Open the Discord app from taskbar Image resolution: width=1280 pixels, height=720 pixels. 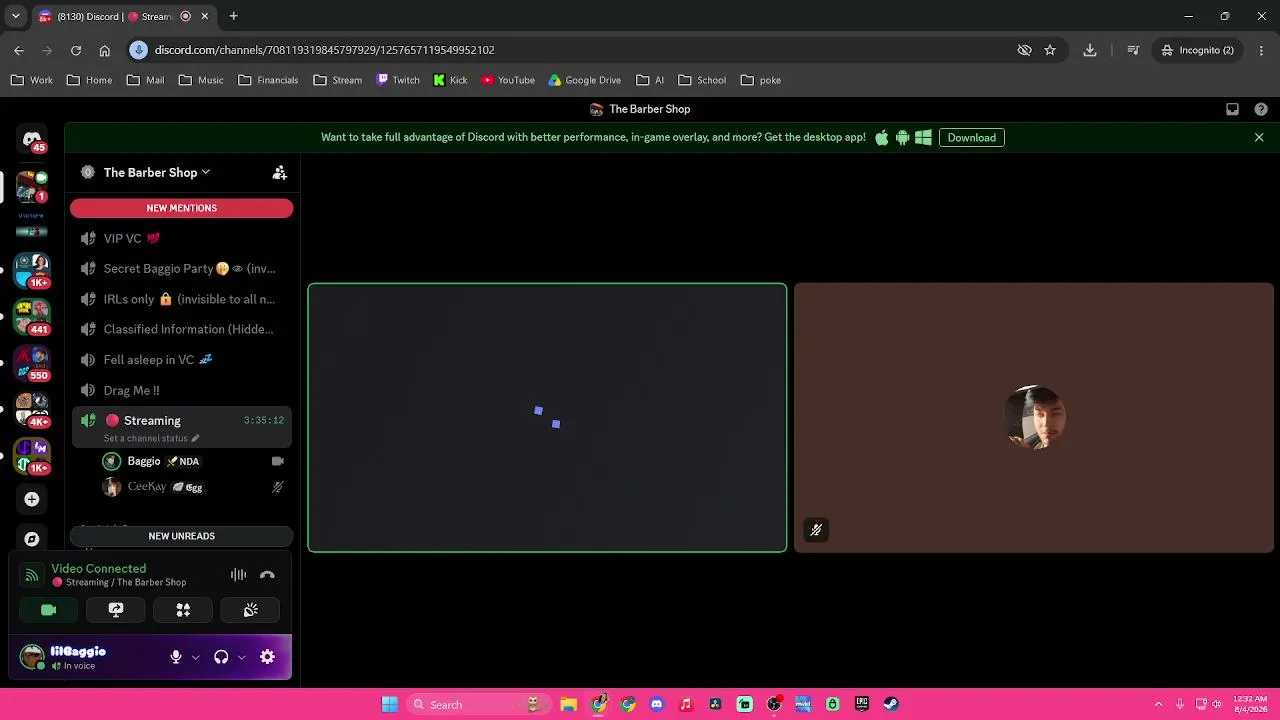(656, 705)
